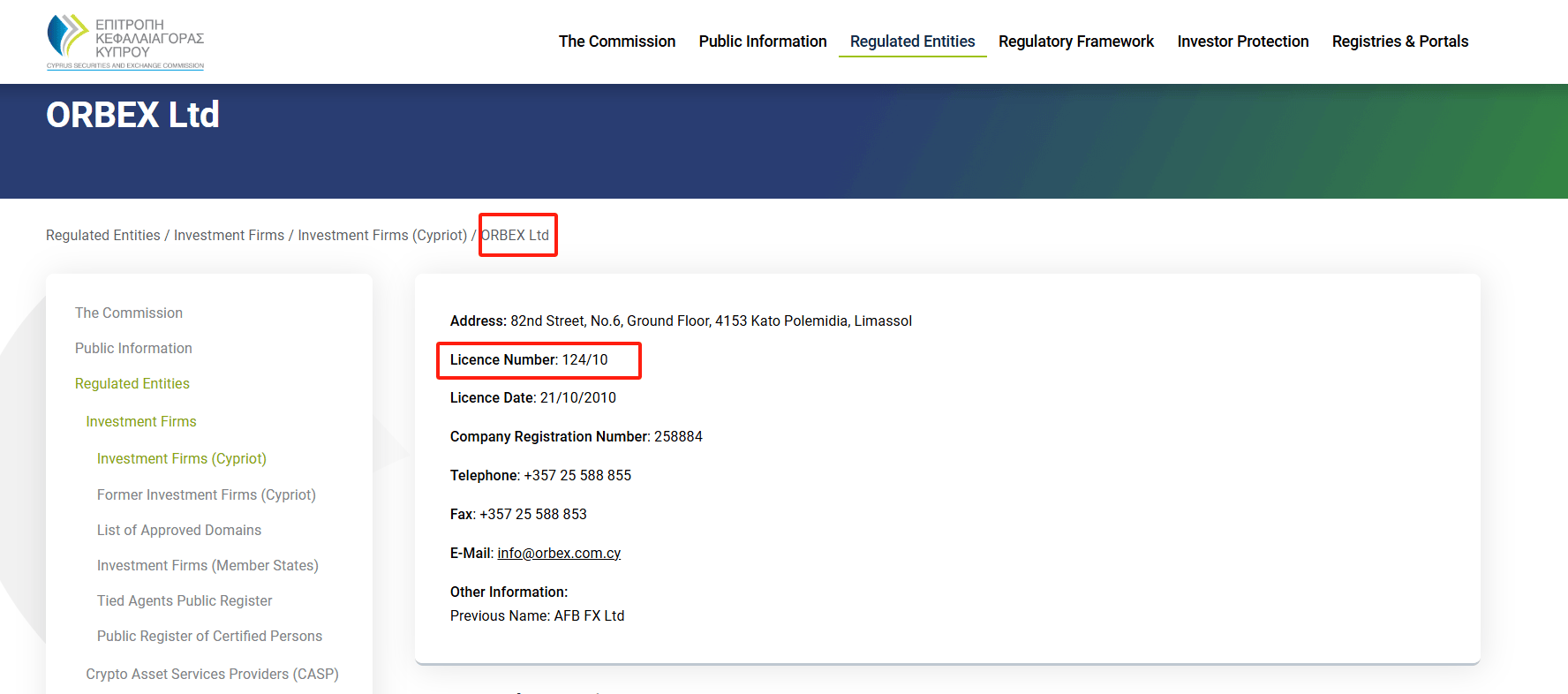Open Regulatory Framework top menu
The width and height of the screenshot is (1568, 694).
(x=1076, y=41)
